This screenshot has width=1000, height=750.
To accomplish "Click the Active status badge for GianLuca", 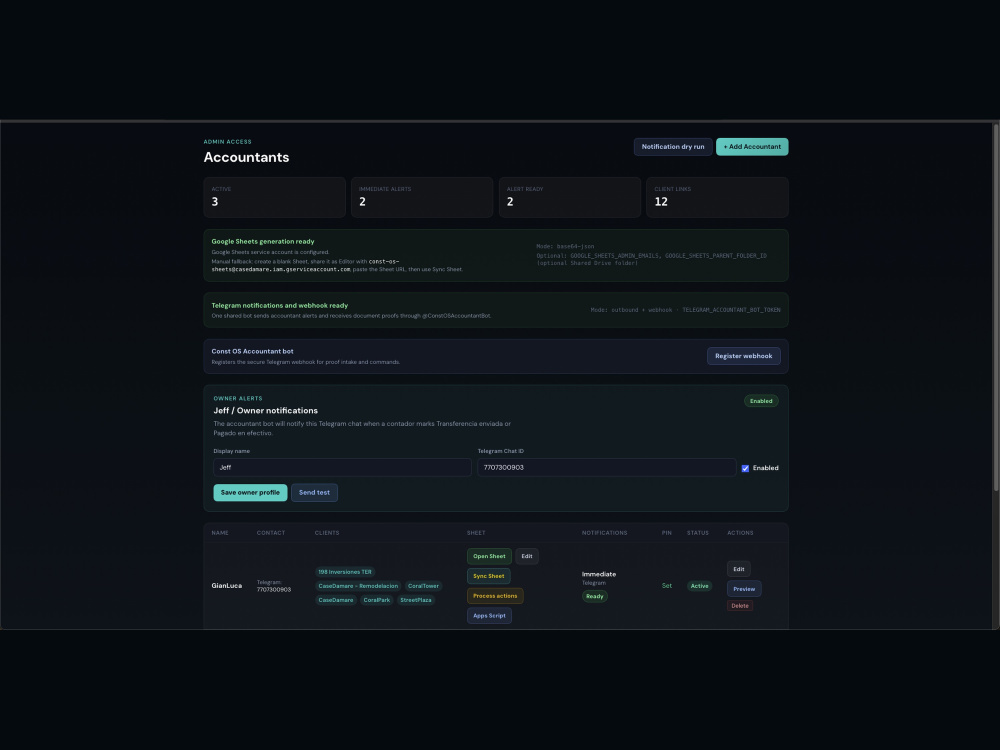I will (x=699, y=586).
